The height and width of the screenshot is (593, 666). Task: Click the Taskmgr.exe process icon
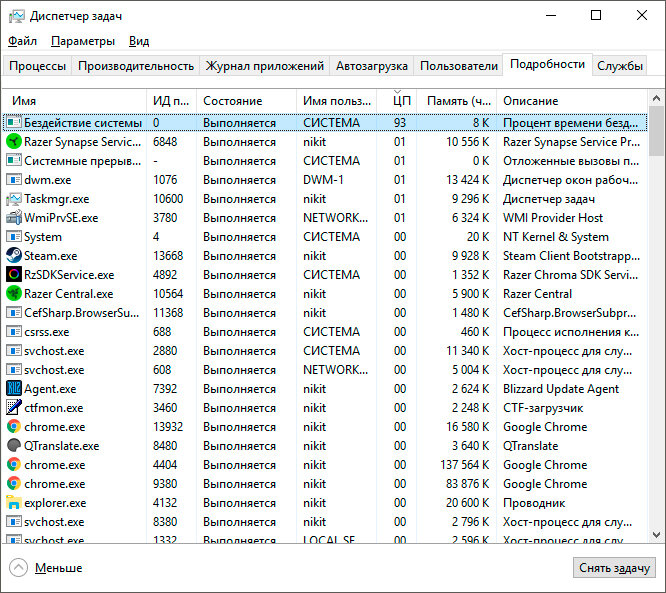pos(14,198)
